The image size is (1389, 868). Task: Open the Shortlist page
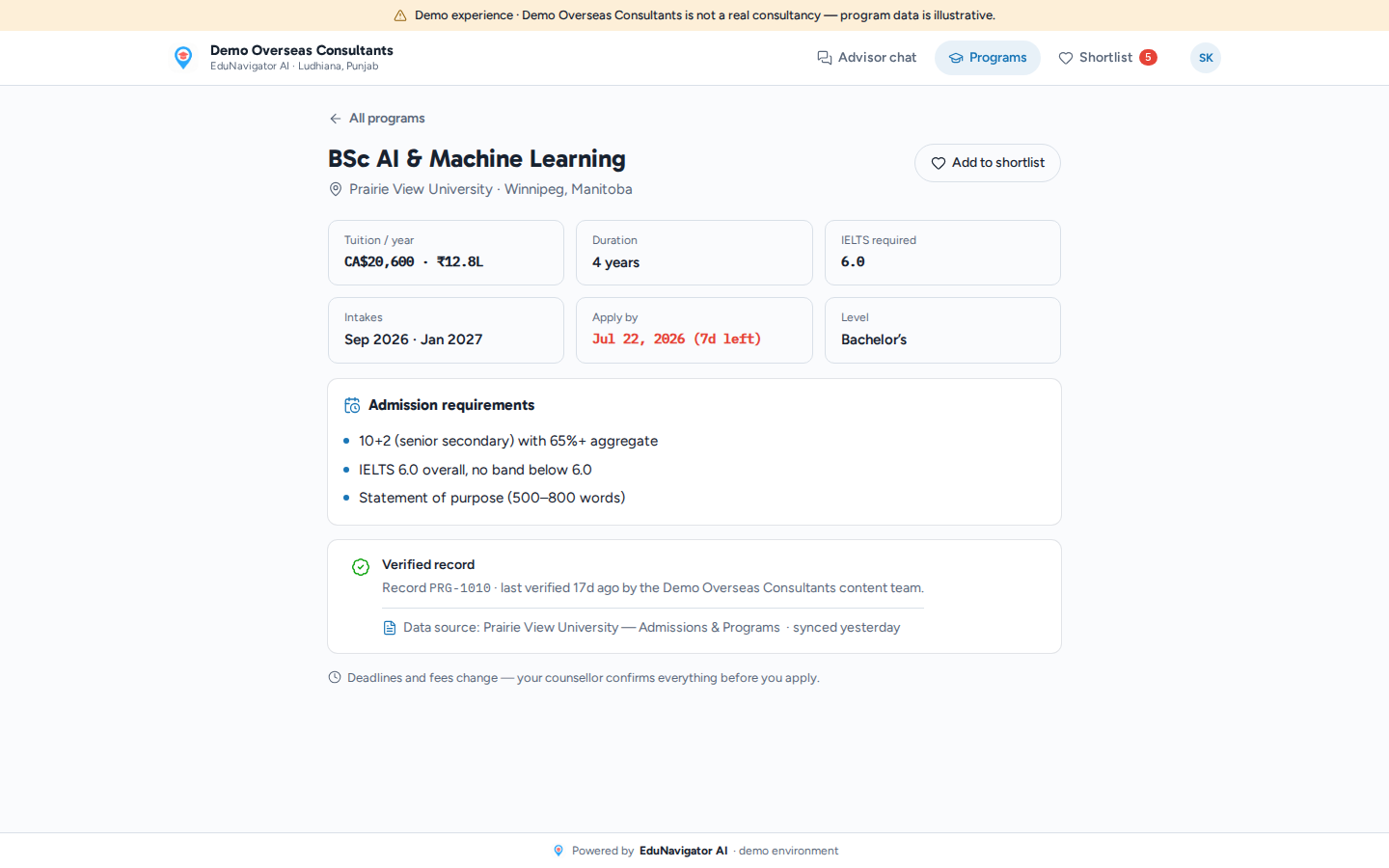[x=1107, y=58]
